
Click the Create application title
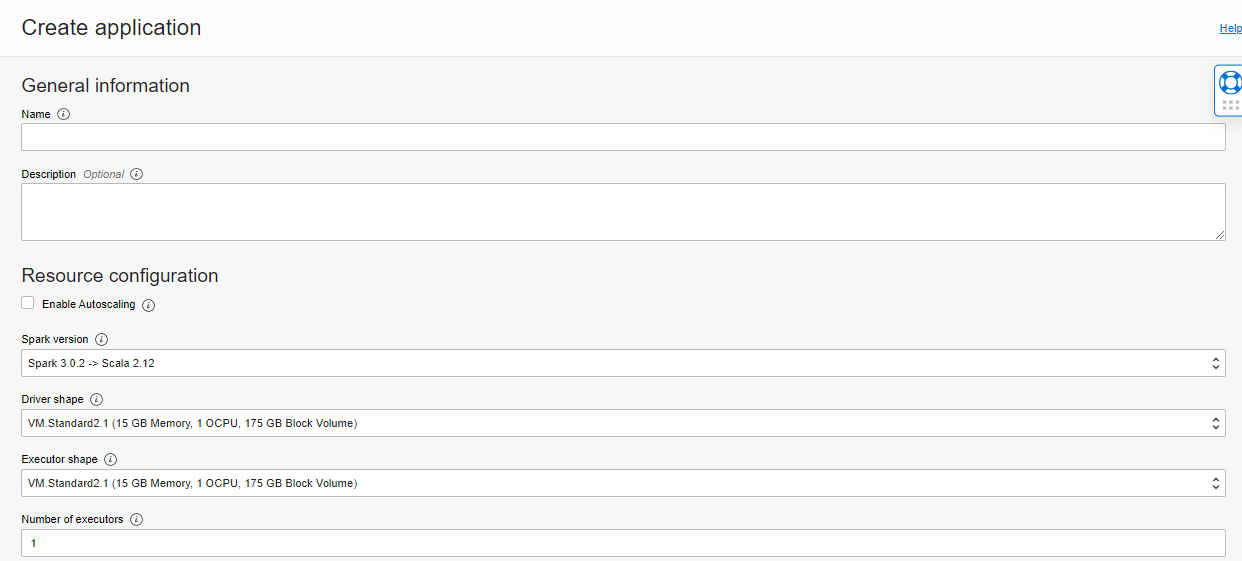tap(111, 28)
